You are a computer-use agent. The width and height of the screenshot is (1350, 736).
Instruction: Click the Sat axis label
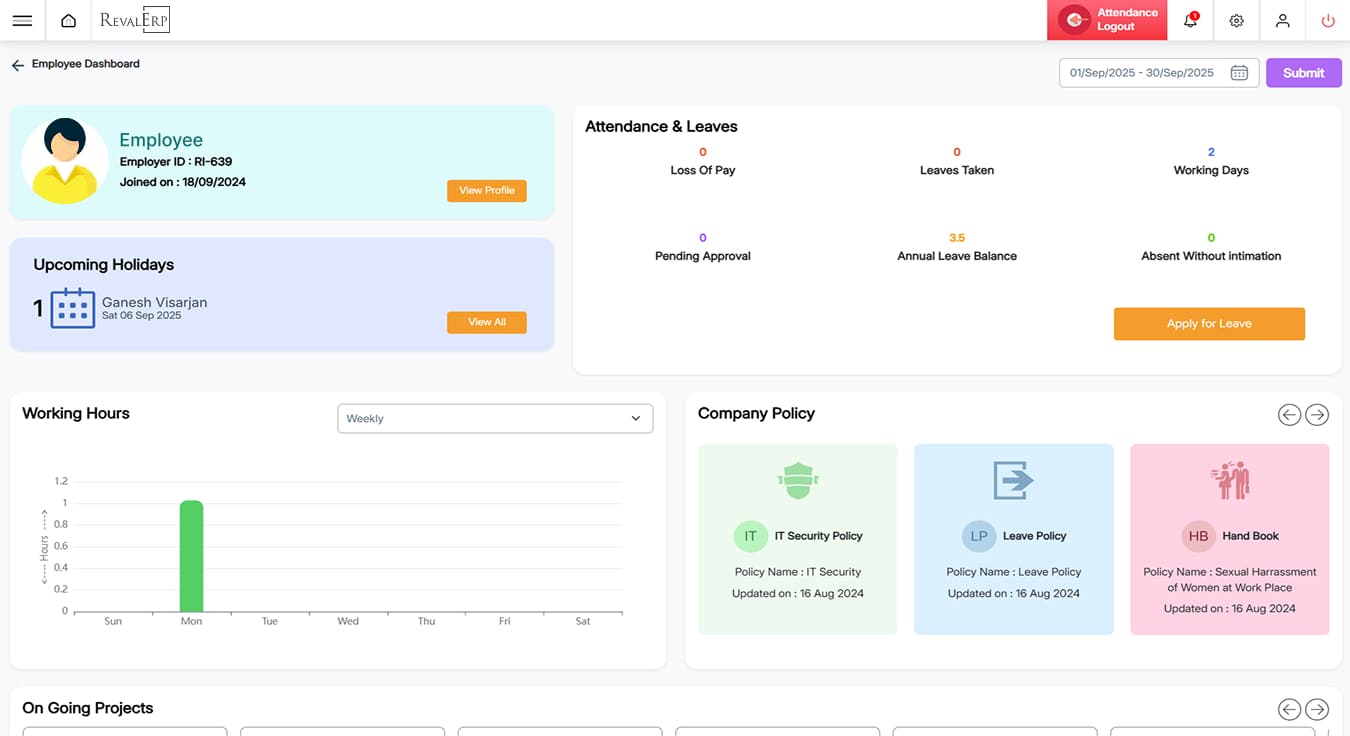pos(583,621)
